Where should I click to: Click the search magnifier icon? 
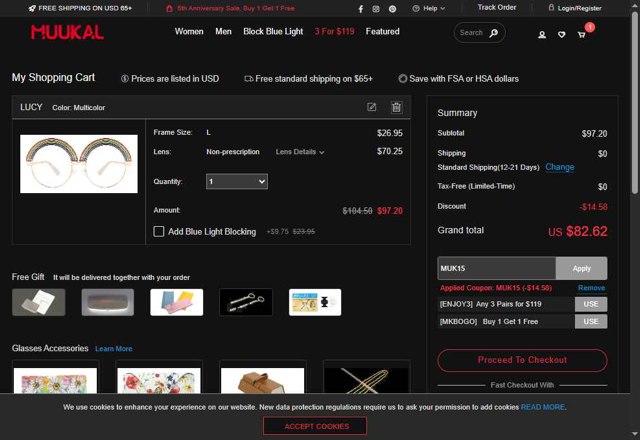(494, 33)
